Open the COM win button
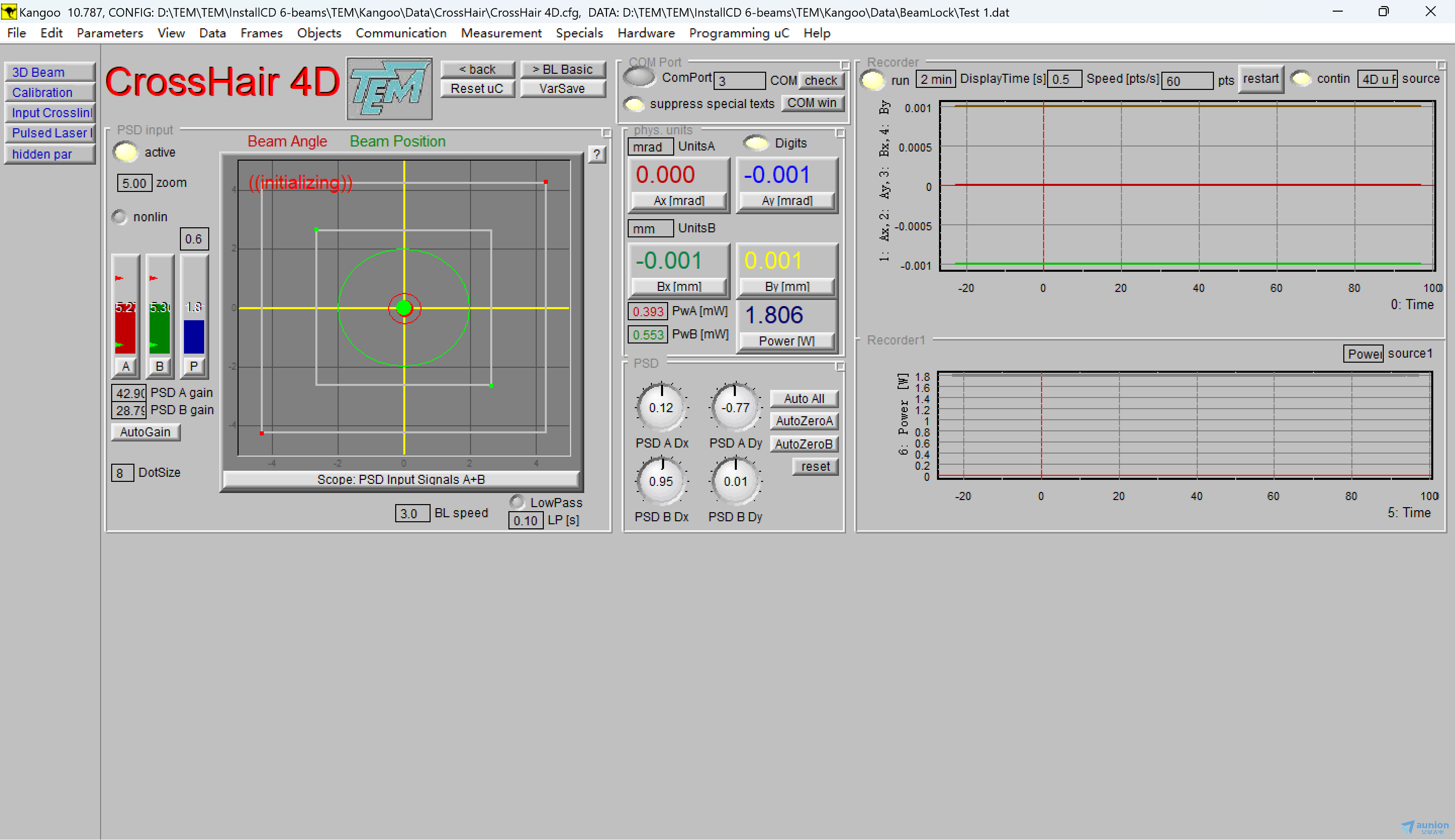The height and width of the screenshot is (840, 1455). tap(812, 103)
